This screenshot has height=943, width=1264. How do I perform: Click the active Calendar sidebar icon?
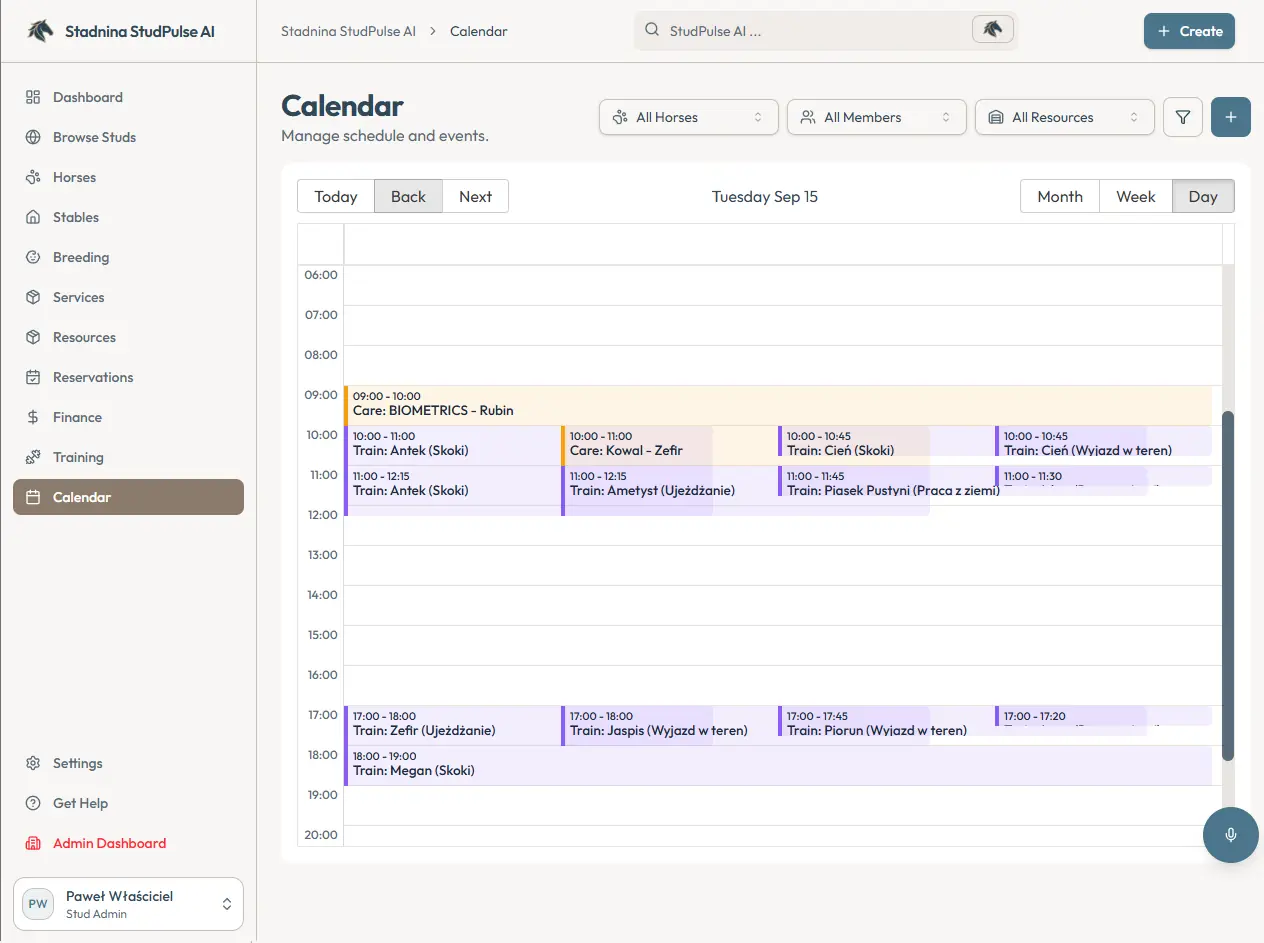[33, 497]
